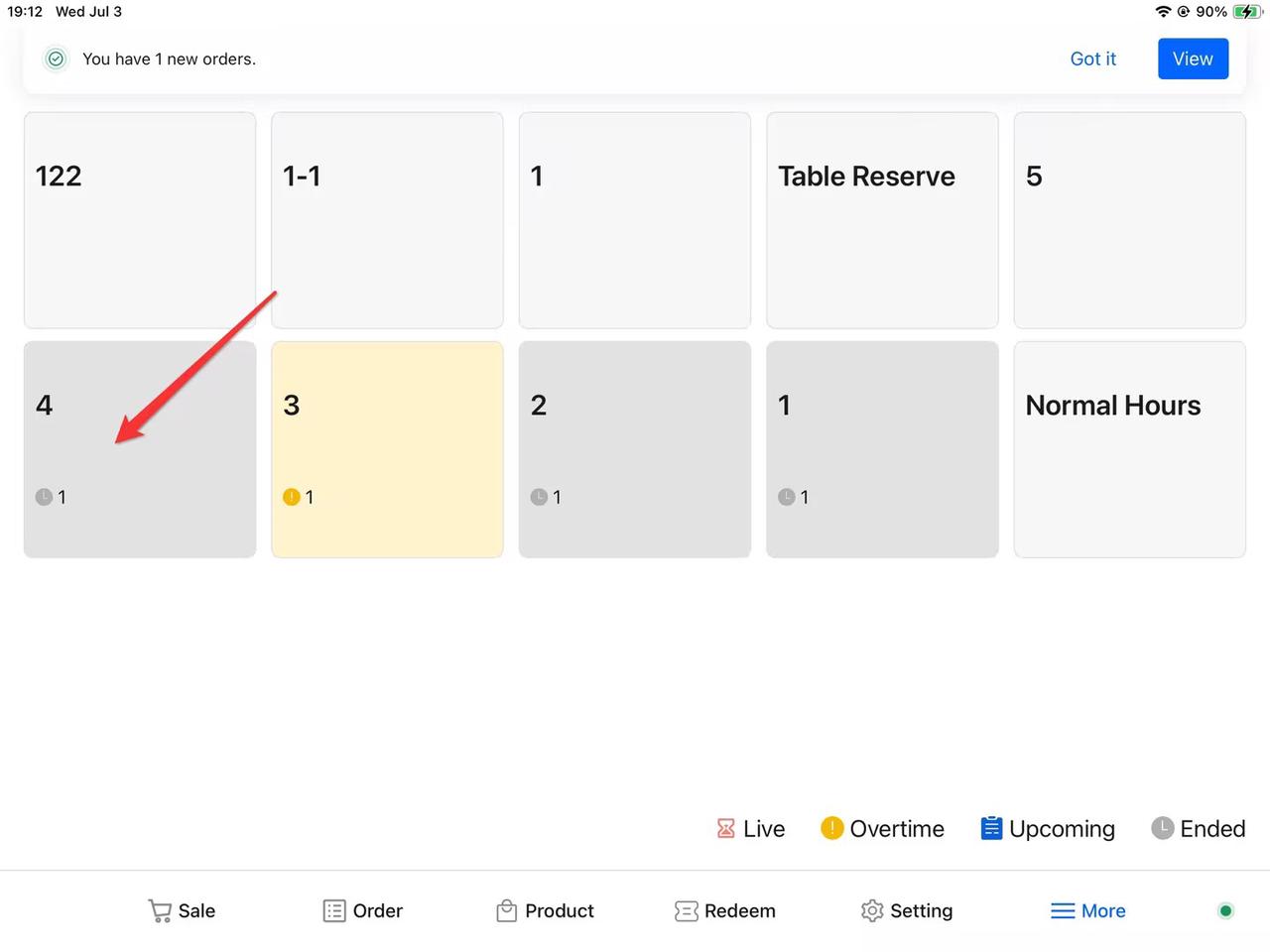Tap the More hamburger menu icon
This screenshot has height=952, width=1270.
tap(1063, 910)
